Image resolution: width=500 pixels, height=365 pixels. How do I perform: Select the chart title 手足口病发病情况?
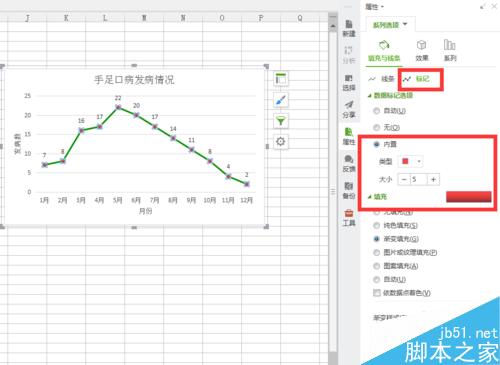click(134, 80)
